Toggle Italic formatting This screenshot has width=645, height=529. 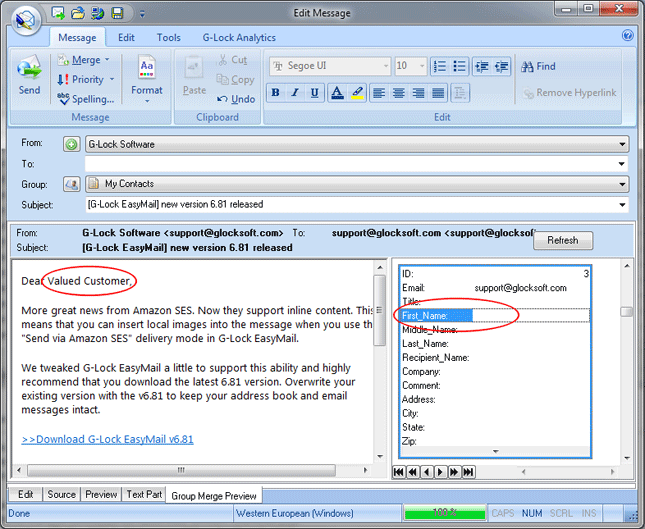click(x=295, y=93)
